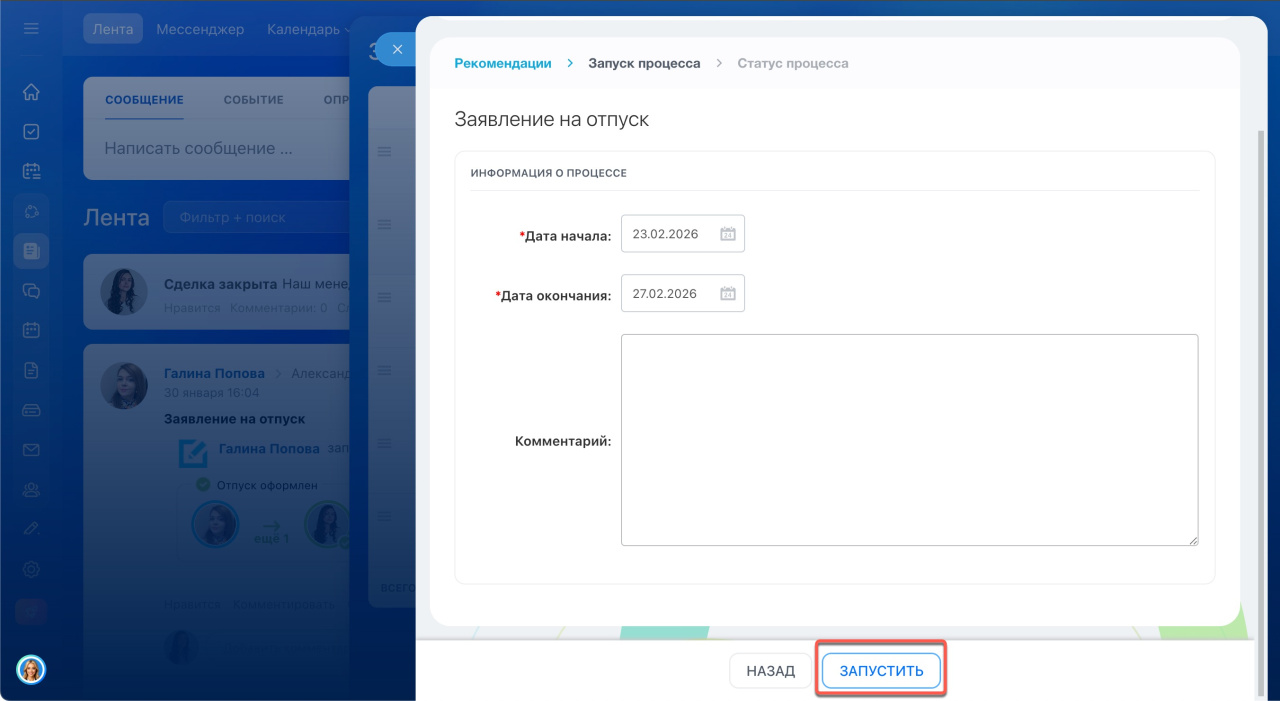Open the Home icon in sidebar

[31, 92]
